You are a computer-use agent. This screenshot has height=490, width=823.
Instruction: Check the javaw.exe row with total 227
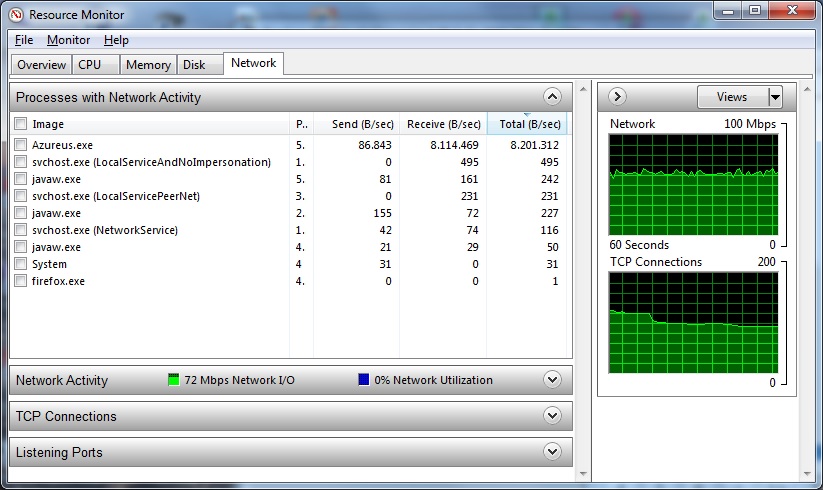(20, 212)
